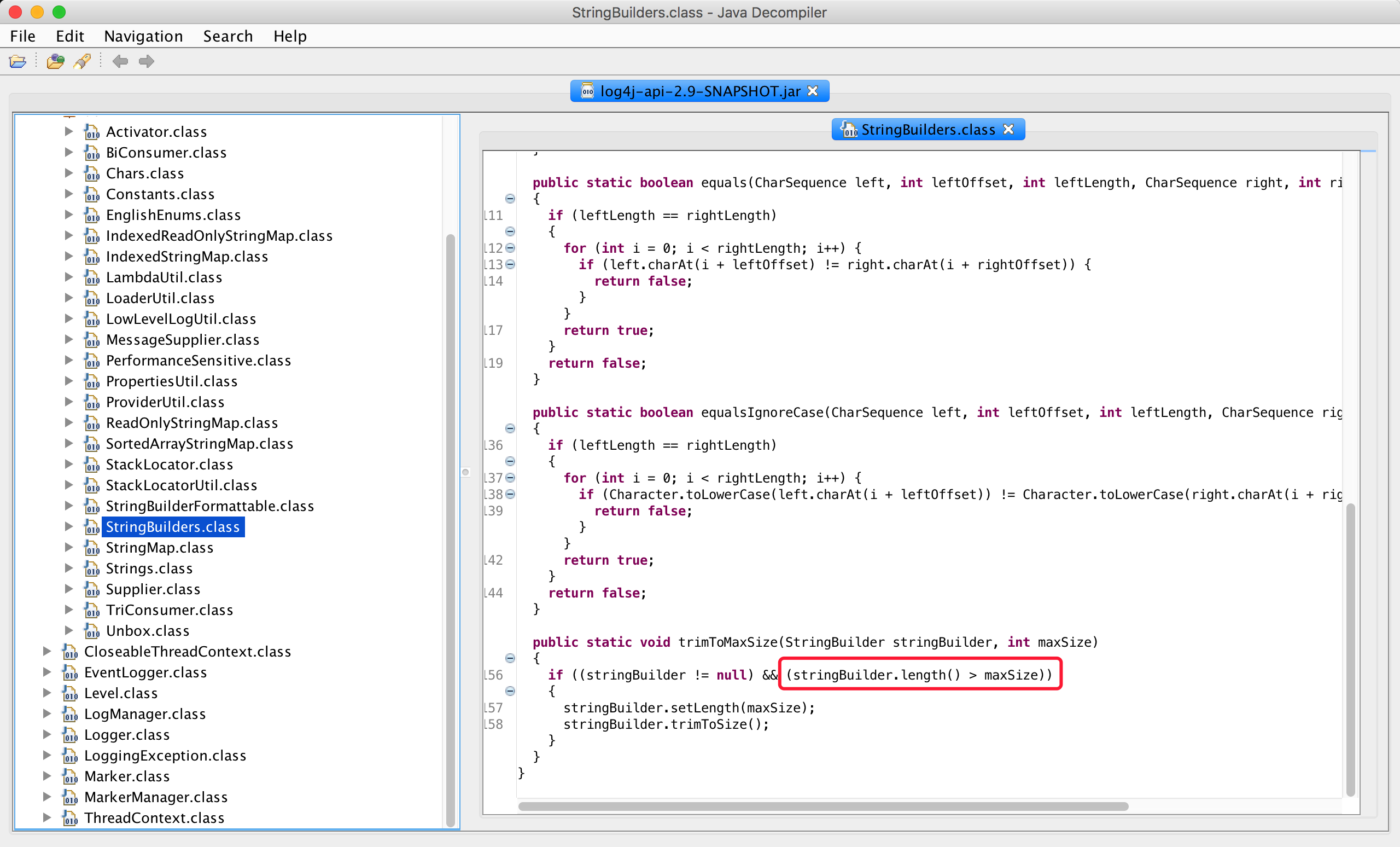1400x847 pixels.
Task: Collapse the block below line 111
Action: point(510,231)
